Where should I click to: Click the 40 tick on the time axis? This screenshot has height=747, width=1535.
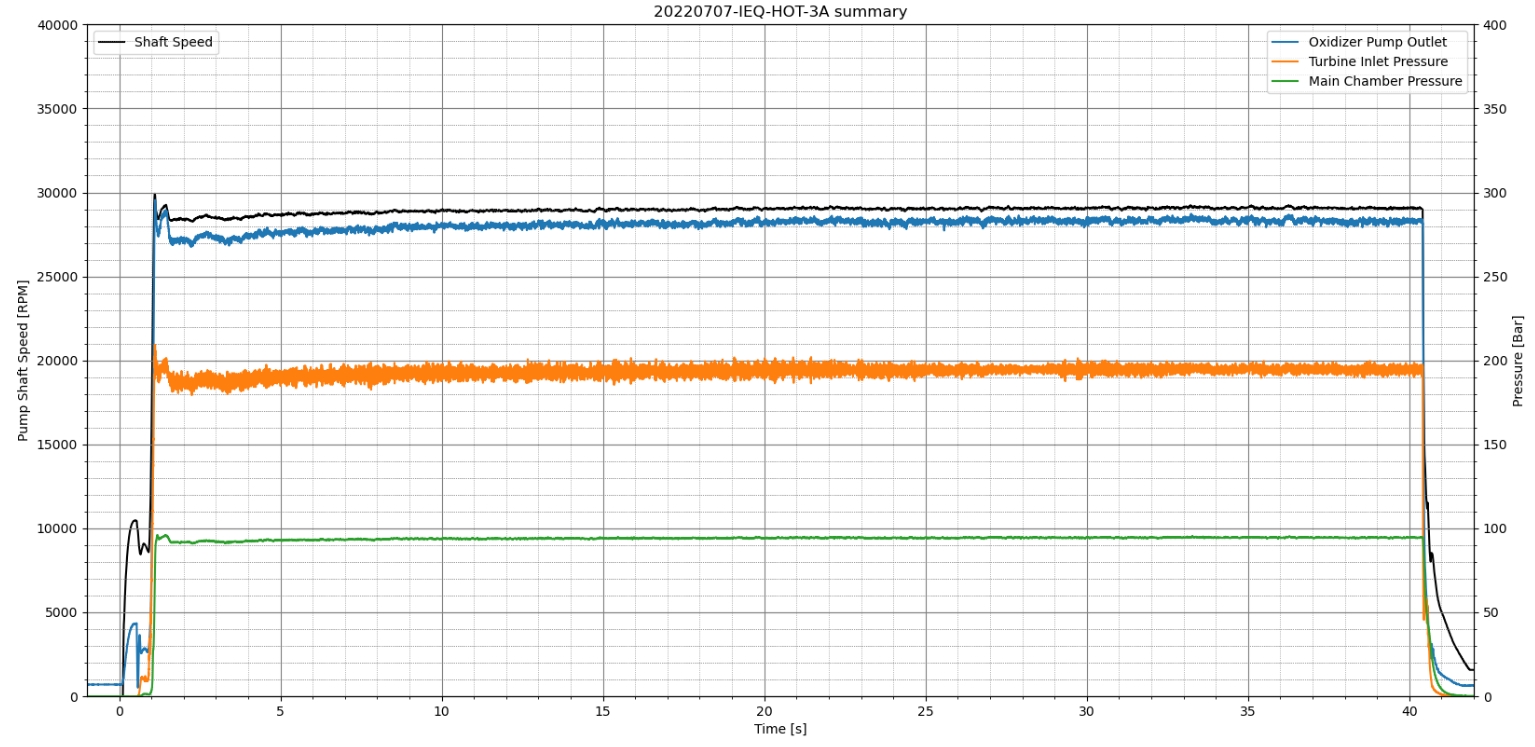click(1409, 711)
